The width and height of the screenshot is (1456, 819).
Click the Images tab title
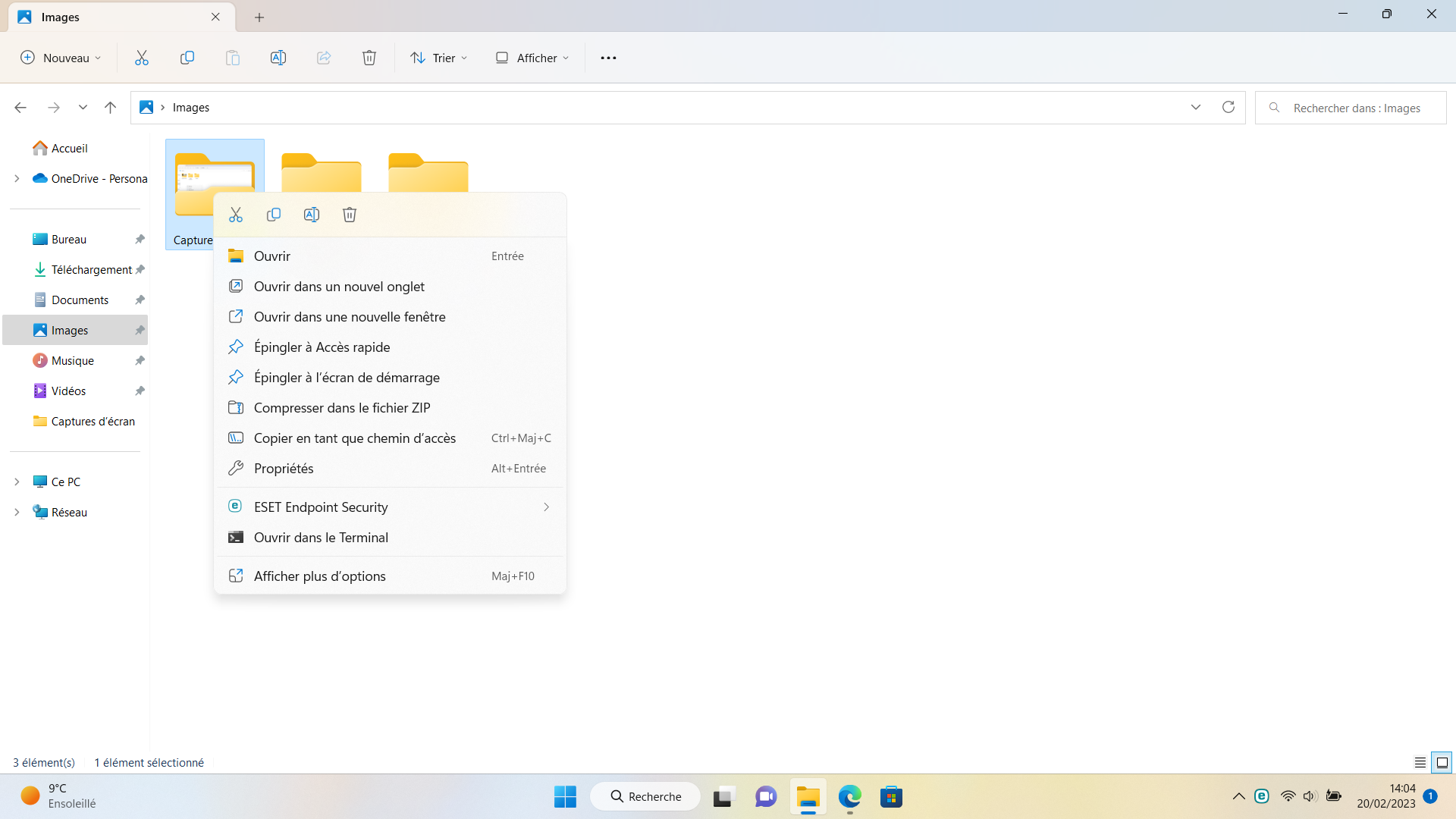point(61,17)
